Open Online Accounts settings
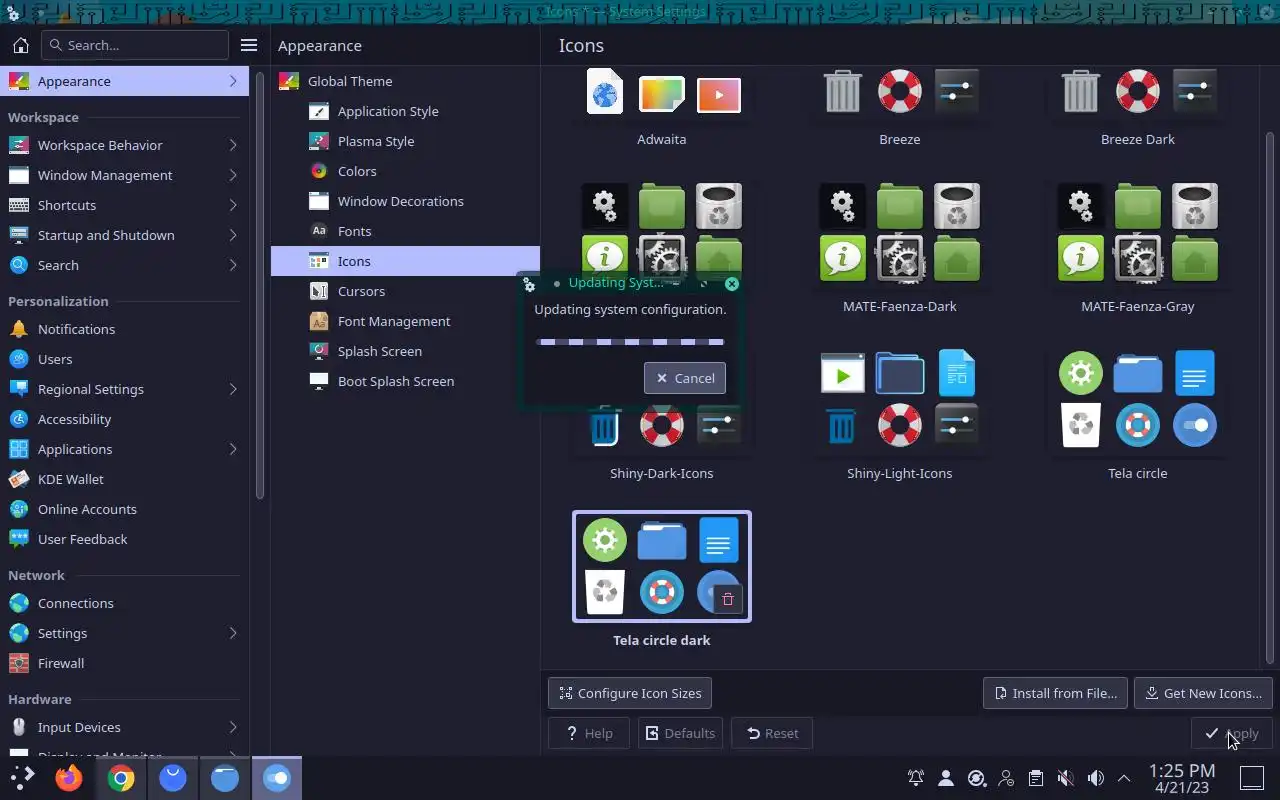1280x800 pixels. click(x=124, y=509)
